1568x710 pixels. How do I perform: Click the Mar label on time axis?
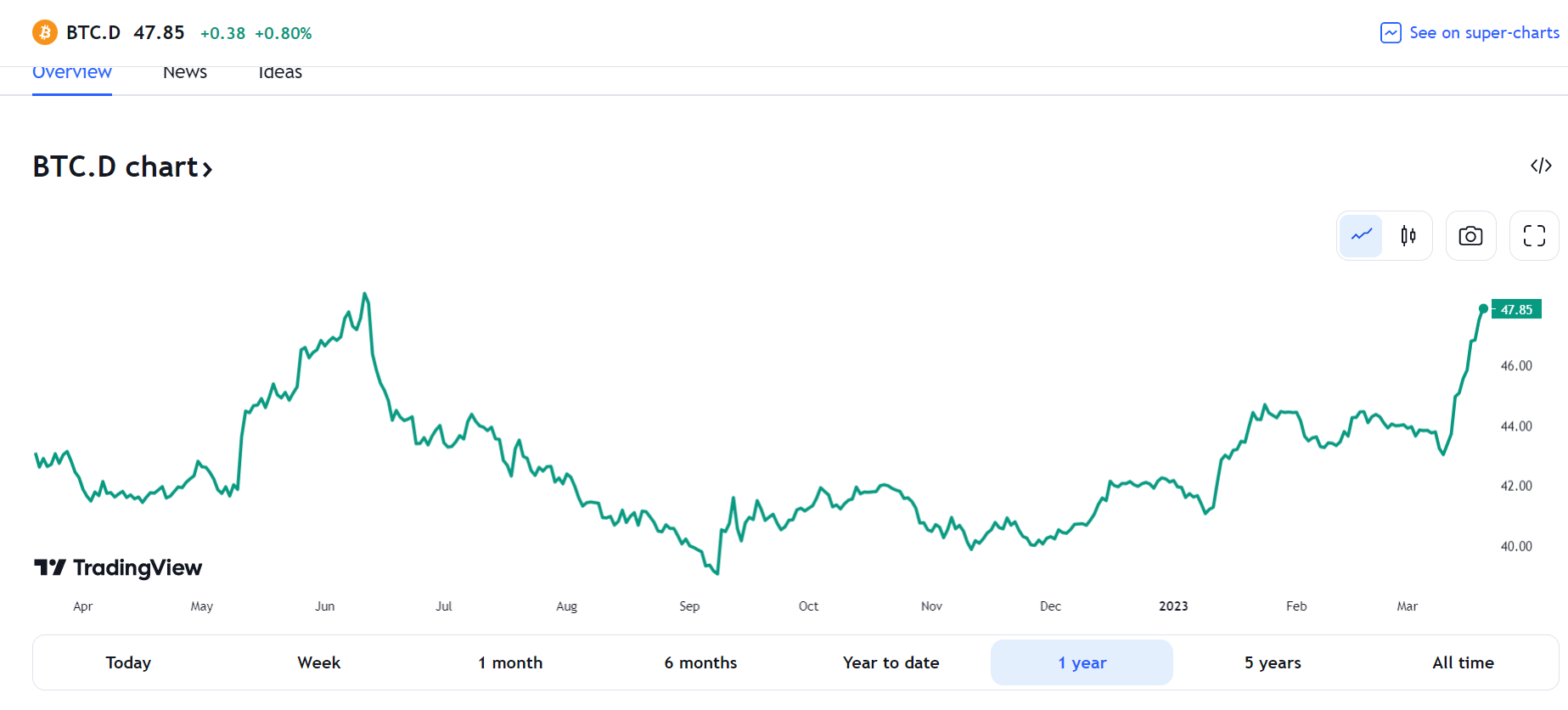tap(1408, 606)
